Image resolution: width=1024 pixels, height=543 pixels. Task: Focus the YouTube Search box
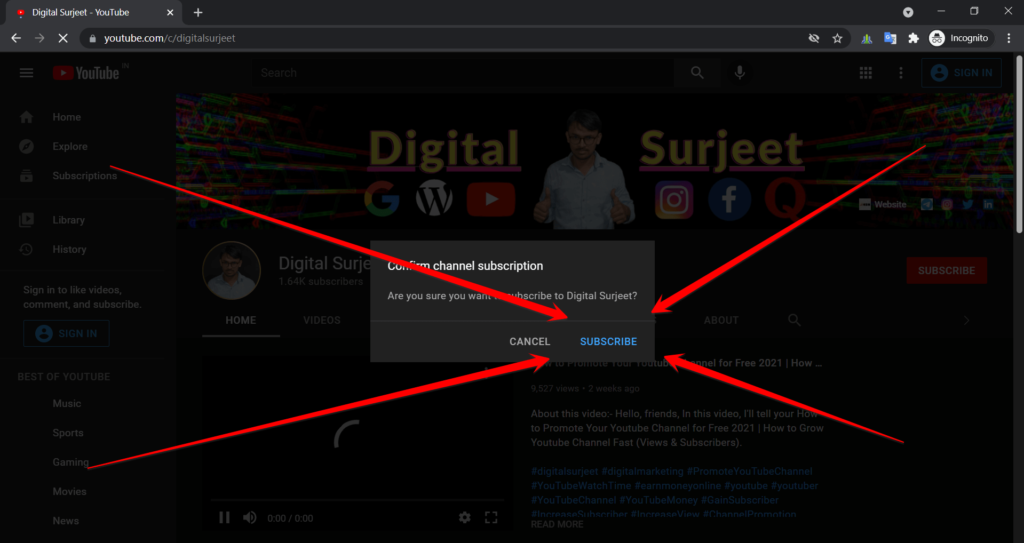(464, 73)
